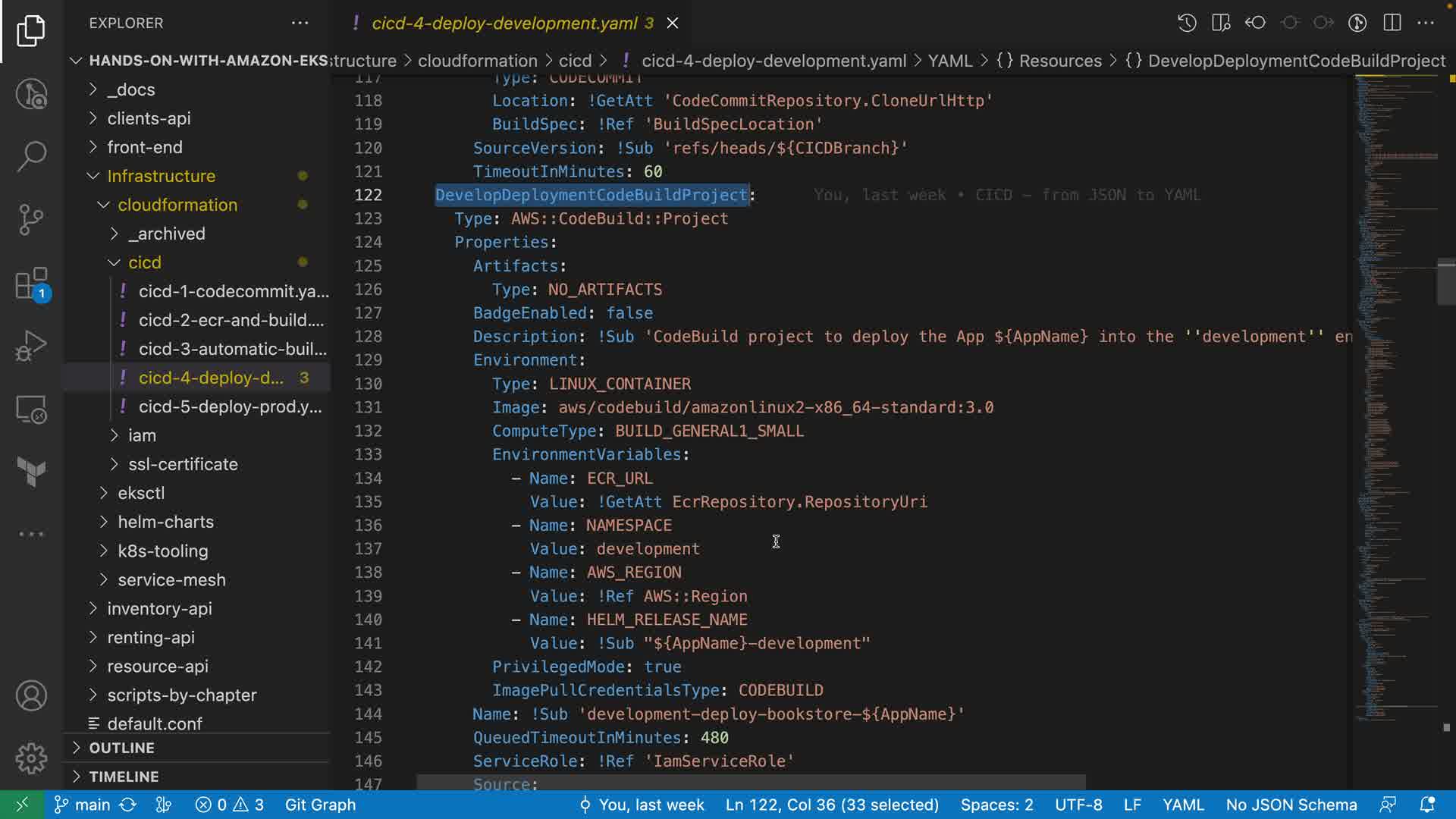
Task: Open the Extensions view
Action: tap(31, 284)
